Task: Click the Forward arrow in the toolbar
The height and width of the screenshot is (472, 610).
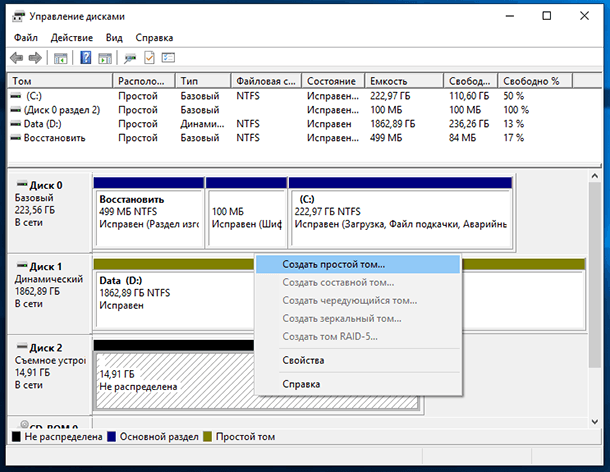Action: pyautogui.click(x=36, y=58)
